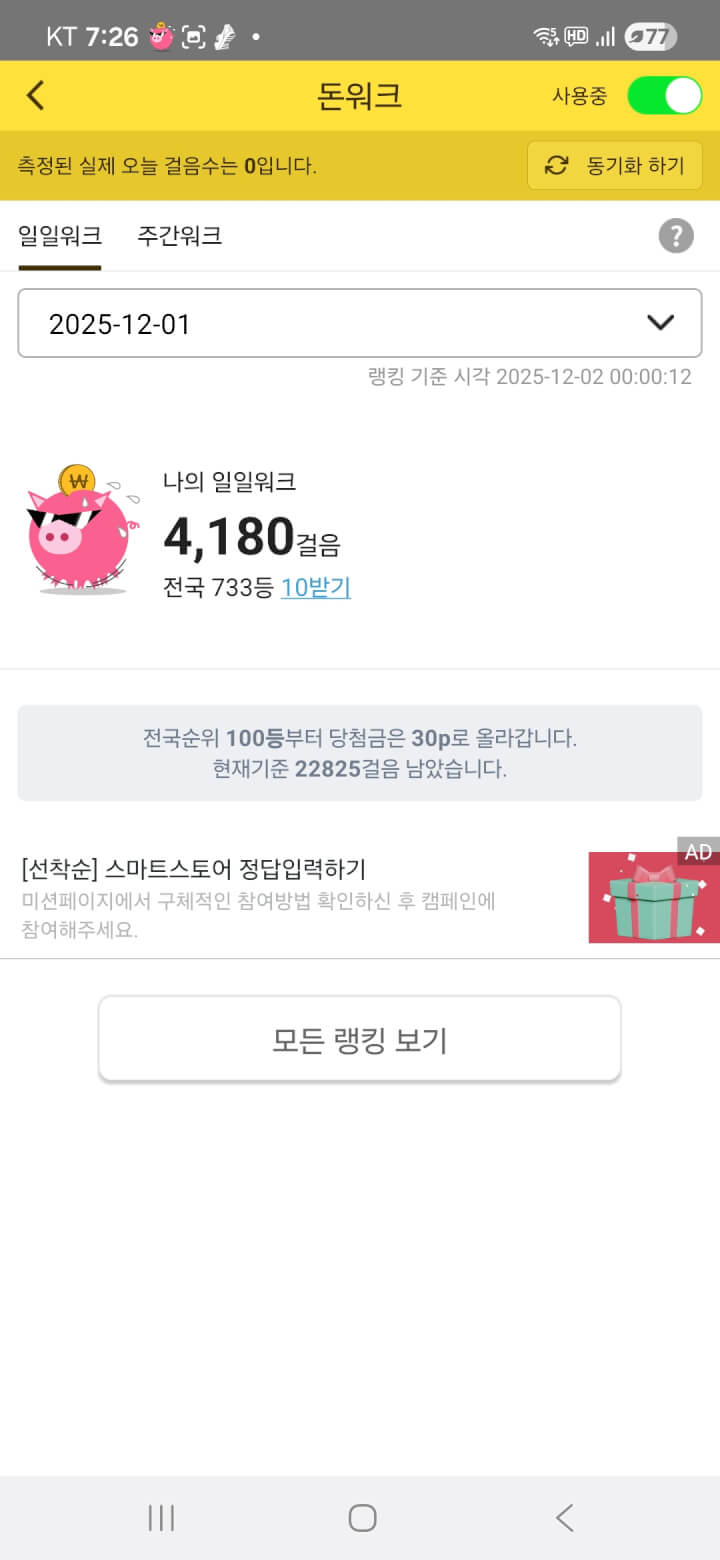Tap the 10받기 reward link
The width and height of the screenshot is (720, 1560).
click(315, 588)
